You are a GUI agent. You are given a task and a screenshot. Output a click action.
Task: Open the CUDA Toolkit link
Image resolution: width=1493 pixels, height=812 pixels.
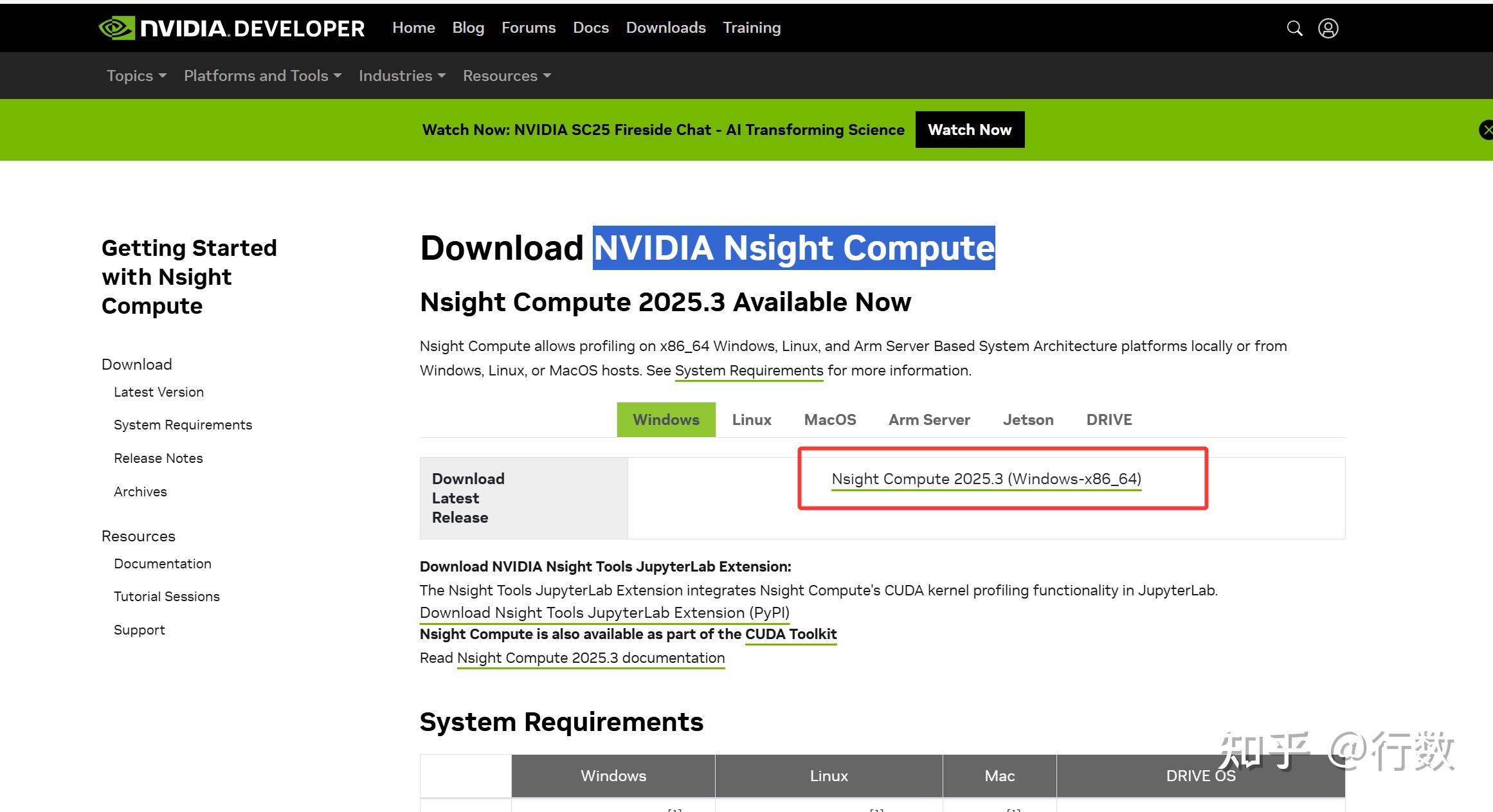tap(790, 634)
